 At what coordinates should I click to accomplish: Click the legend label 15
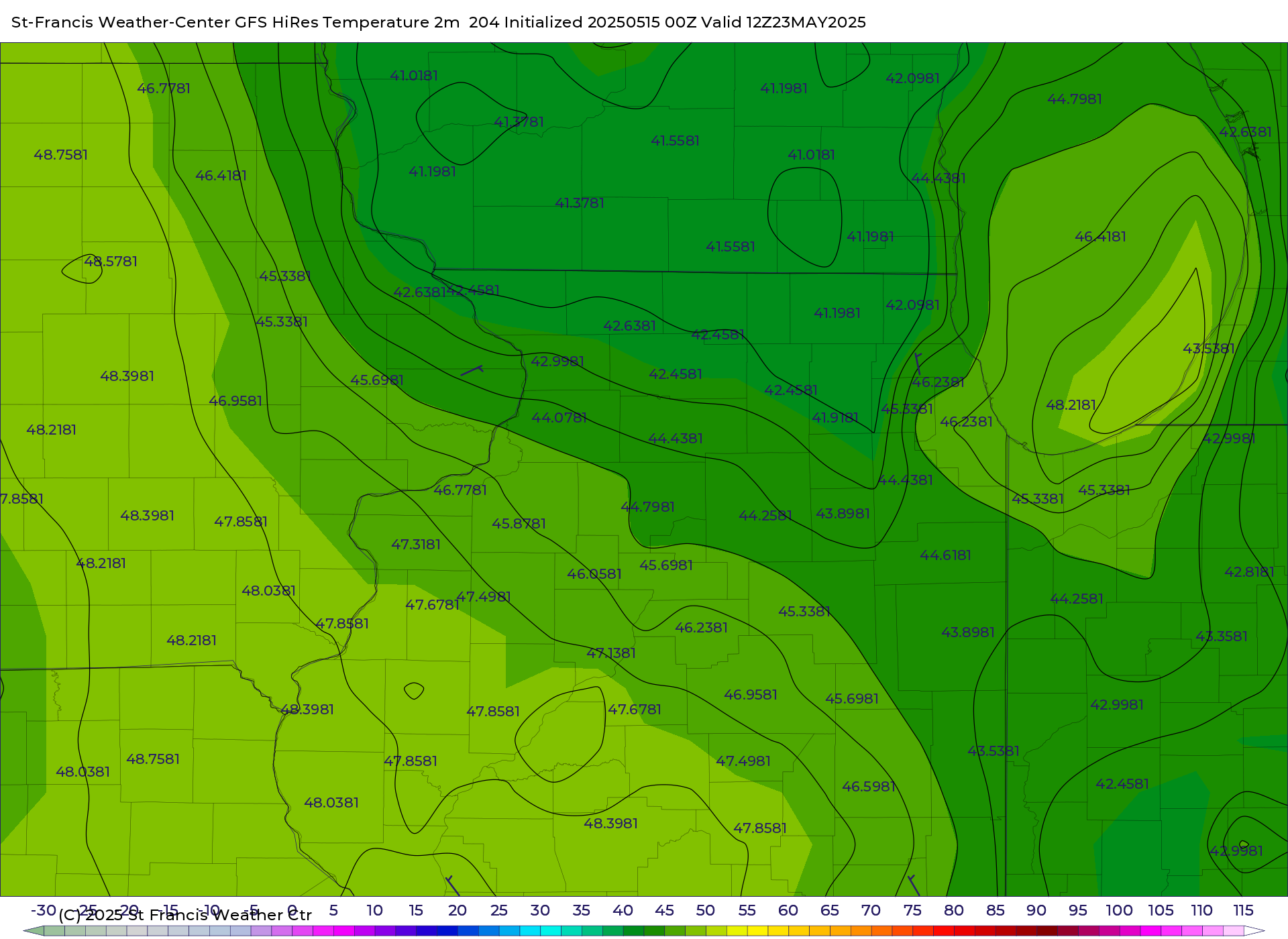pos(416,911)
